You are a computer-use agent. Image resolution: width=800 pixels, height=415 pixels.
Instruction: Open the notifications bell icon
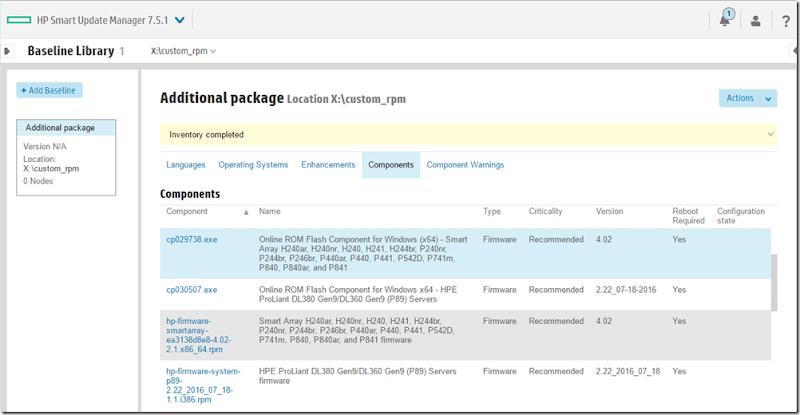(x=725, y=19)
